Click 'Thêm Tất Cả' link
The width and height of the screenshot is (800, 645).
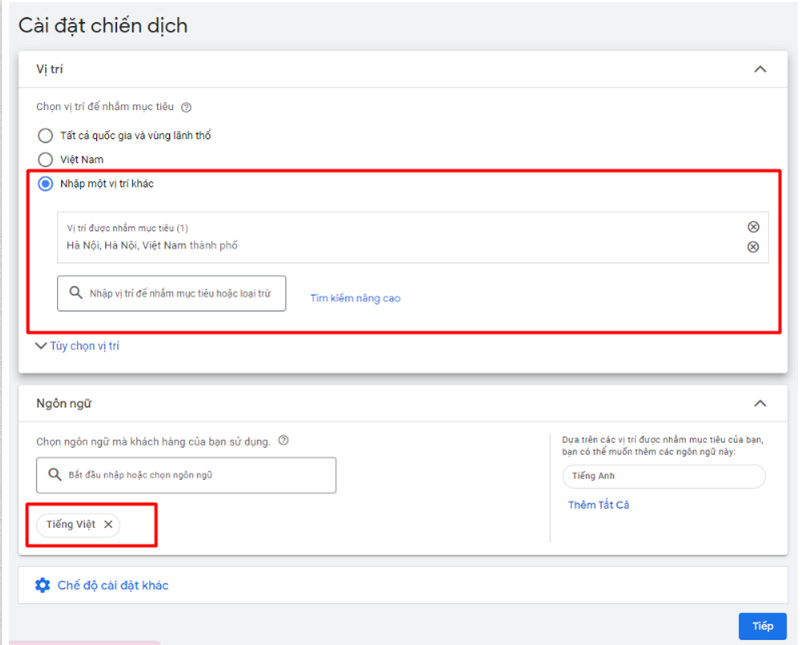[598, 505]
